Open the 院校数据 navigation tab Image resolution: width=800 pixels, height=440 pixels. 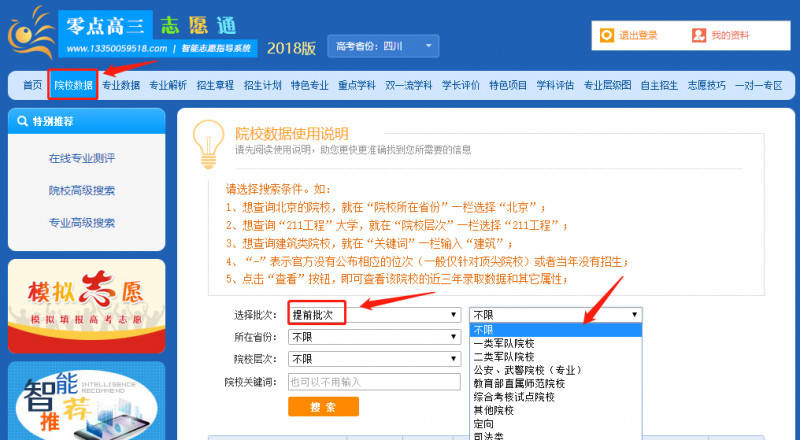coord(73,85)
